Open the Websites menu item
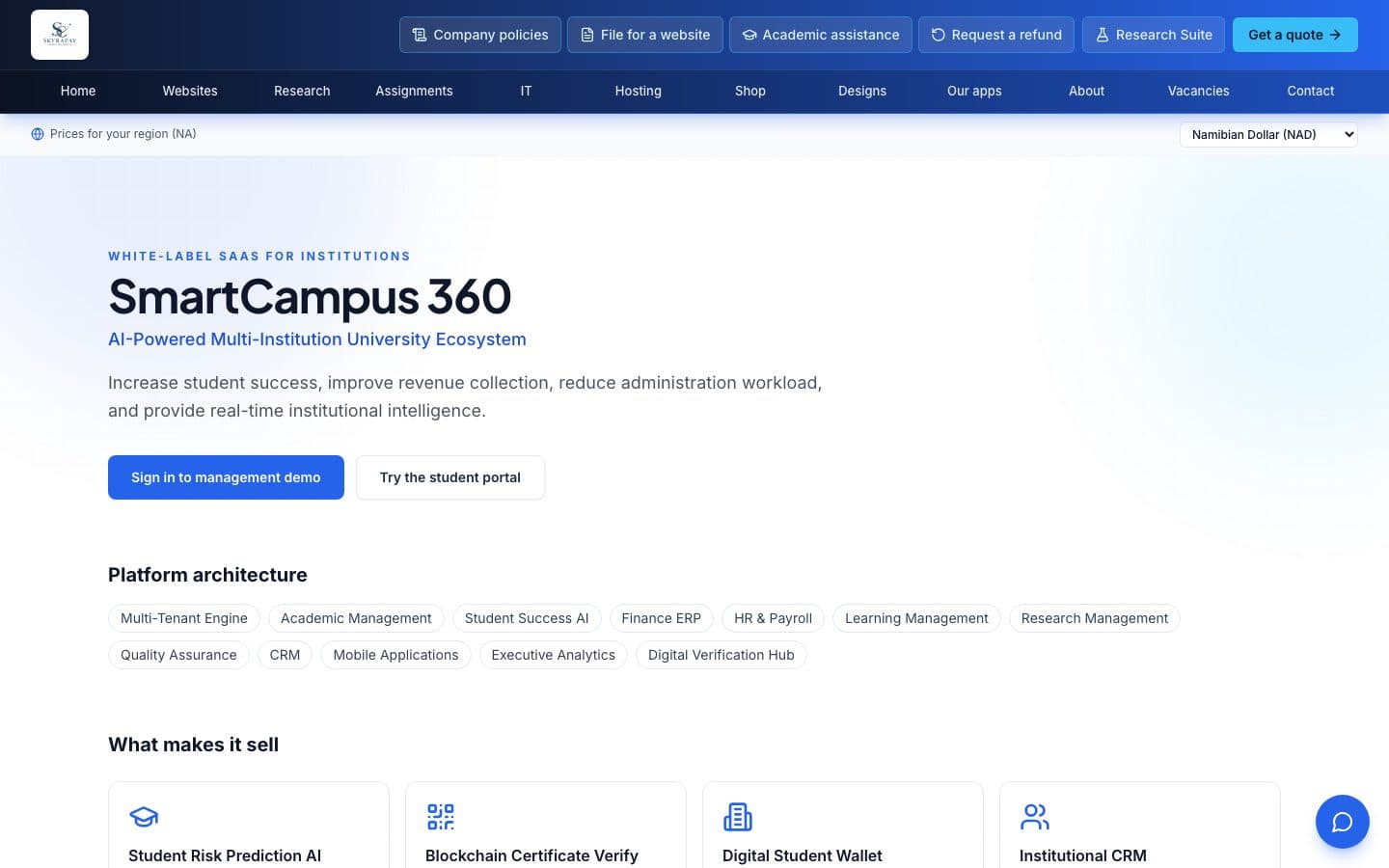Viewport: 1389px width, 868px height. pos(190,91)
